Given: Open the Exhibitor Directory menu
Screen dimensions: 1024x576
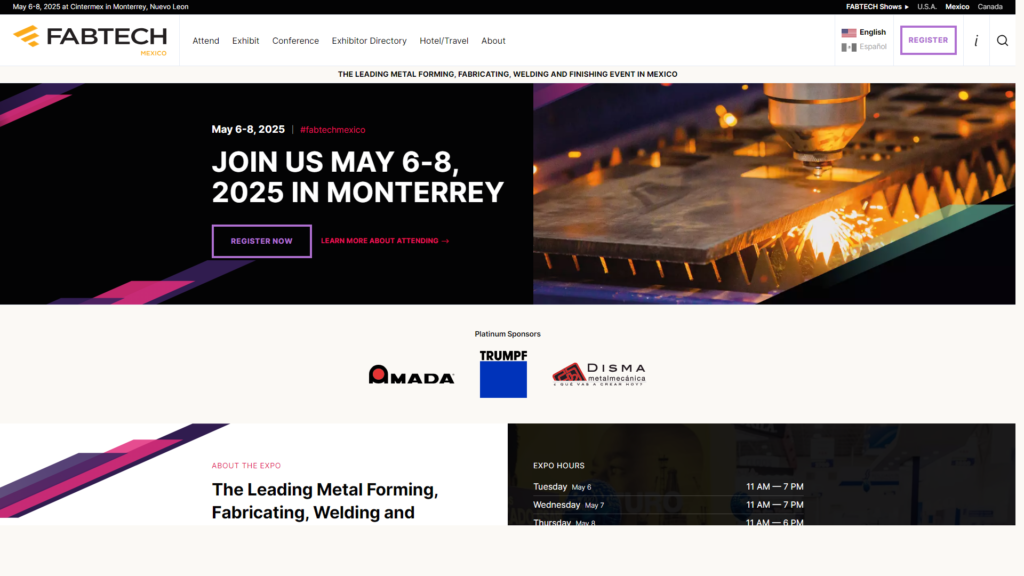Looking at the screenshot, I should pyautogui.click(x=369, y=40).
